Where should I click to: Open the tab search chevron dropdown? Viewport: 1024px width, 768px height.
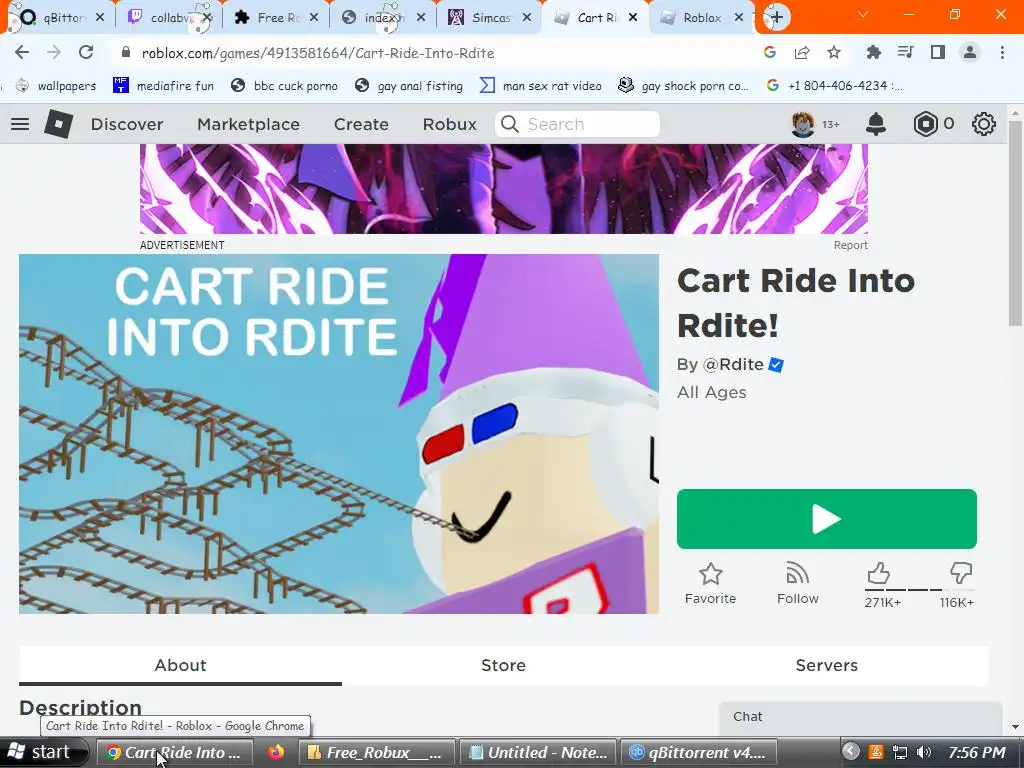[x=863, y=14]
